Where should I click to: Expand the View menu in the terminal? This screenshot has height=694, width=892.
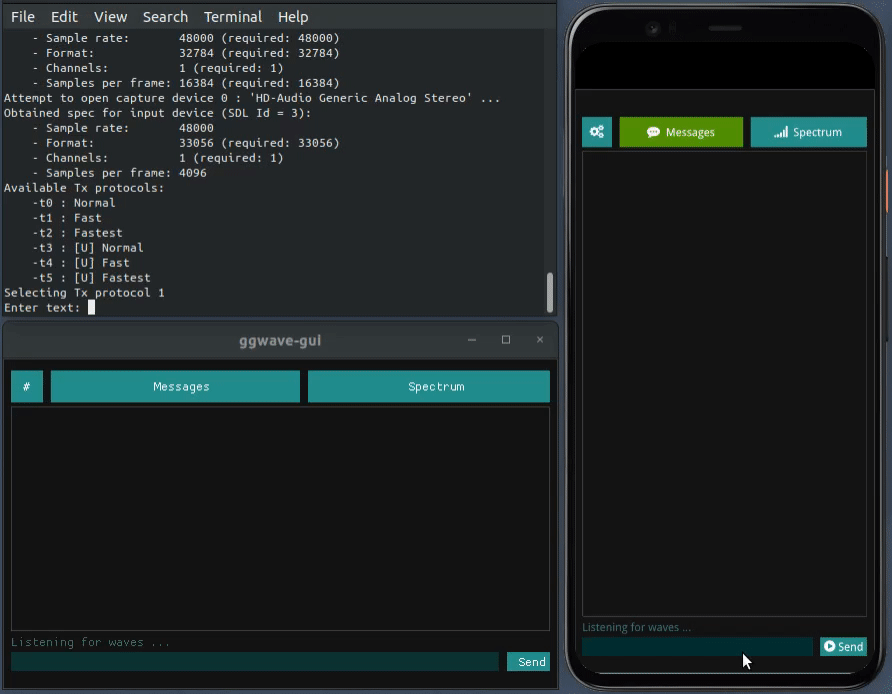click(111, 17)
